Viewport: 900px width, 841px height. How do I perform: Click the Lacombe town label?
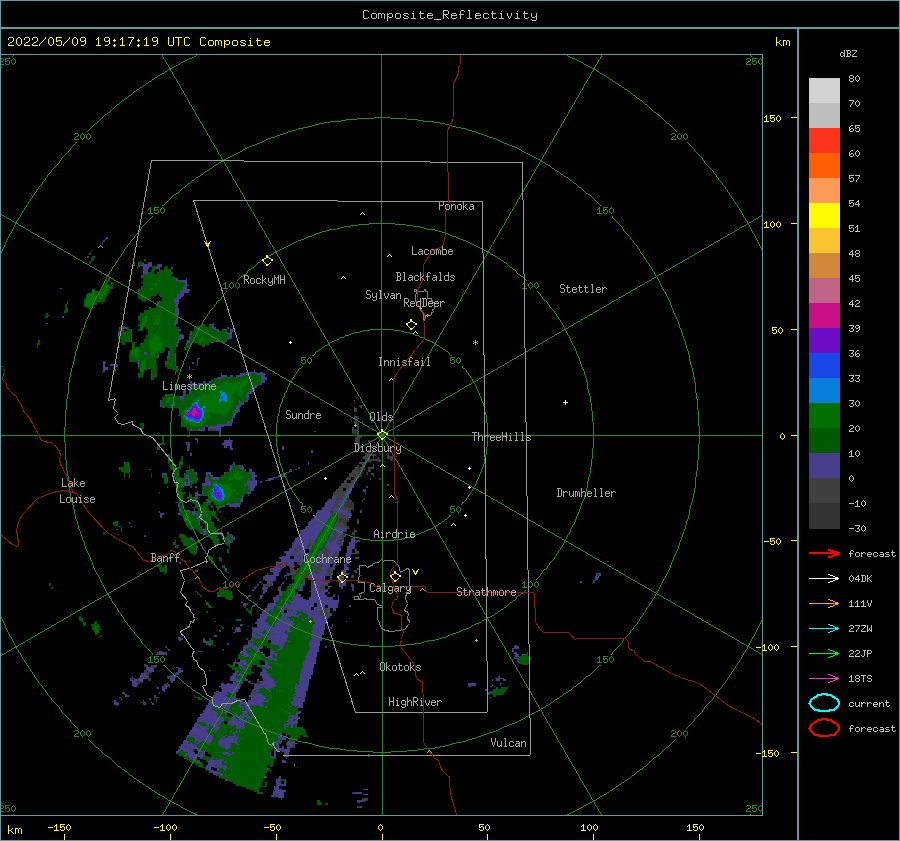click(x=432, y=251)
